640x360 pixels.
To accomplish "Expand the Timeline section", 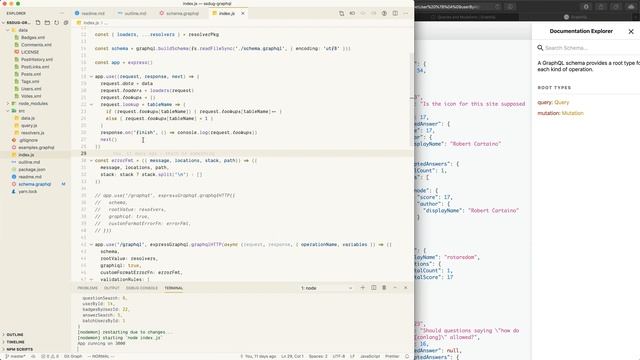I will click(16, 342).
